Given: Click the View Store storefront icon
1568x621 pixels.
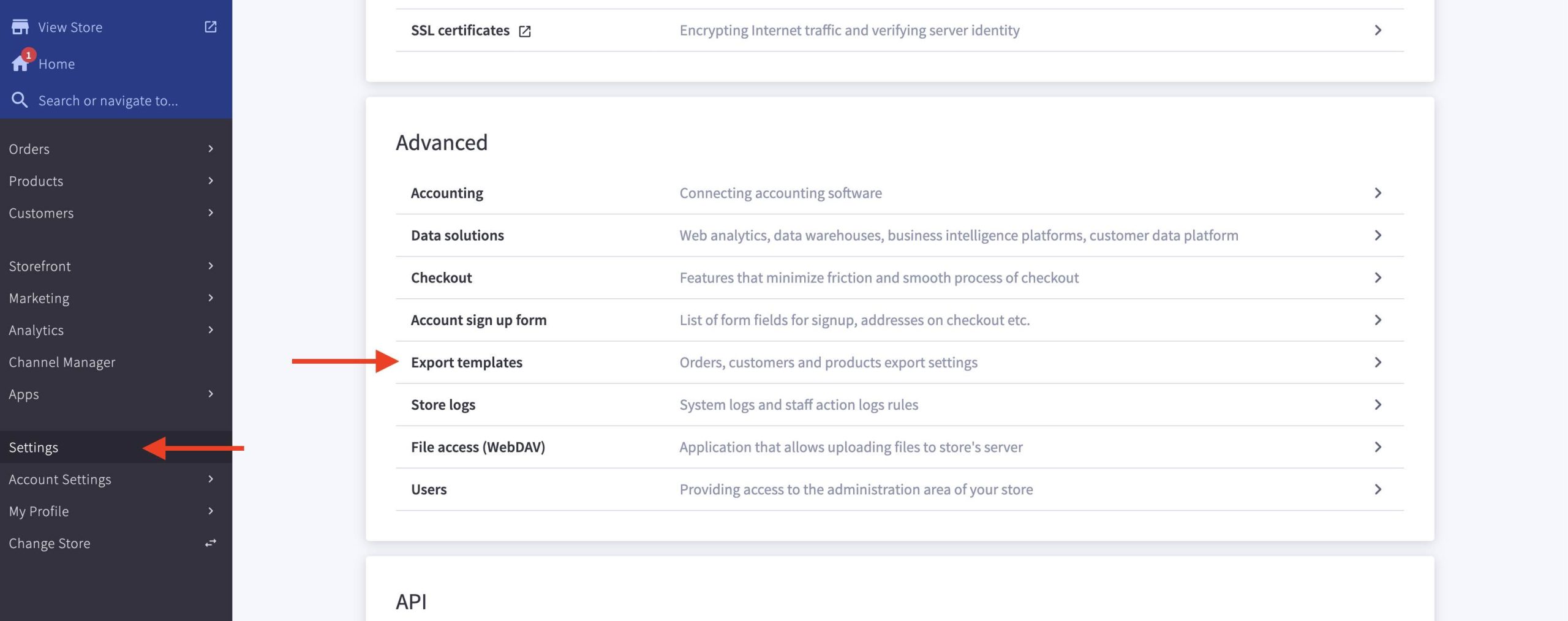Looking at the screenshot, I should 20,27.
